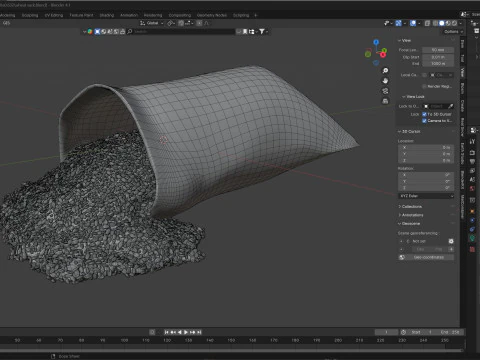Click the search magnifier icon in top bar
The height and width of the screenshot is (360, 480).
coord(130,31)
